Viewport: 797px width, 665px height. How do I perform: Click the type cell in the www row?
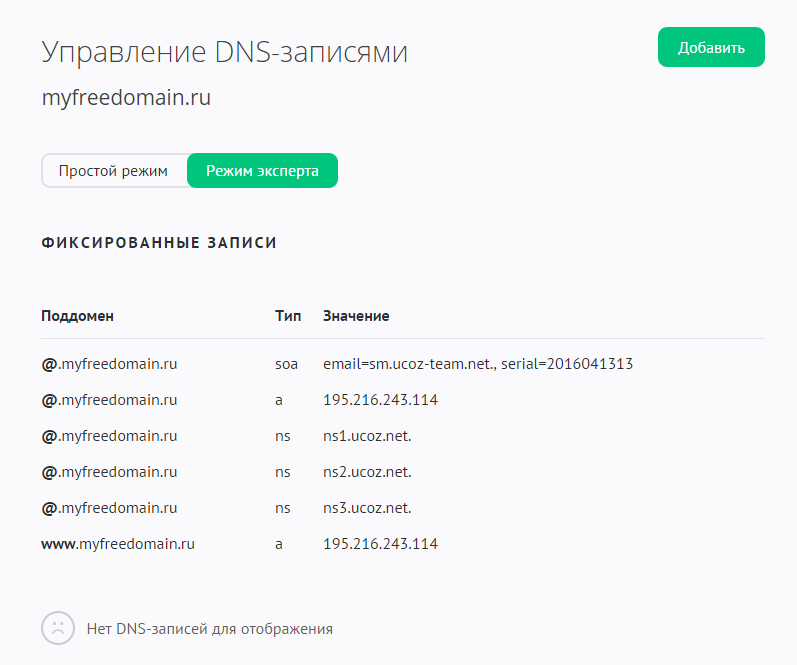[x=279, y=544]
